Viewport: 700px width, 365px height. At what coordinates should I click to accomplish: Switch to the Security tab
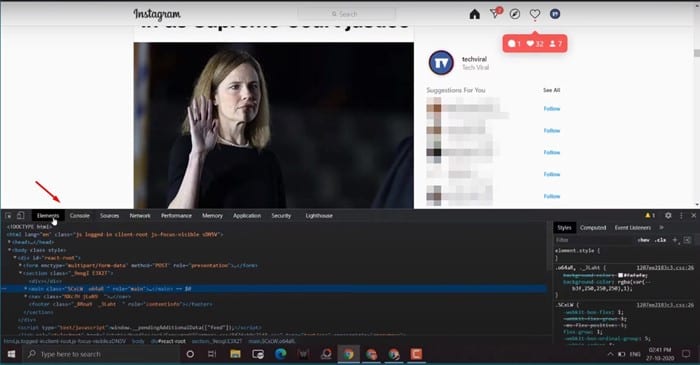[281, 216]
